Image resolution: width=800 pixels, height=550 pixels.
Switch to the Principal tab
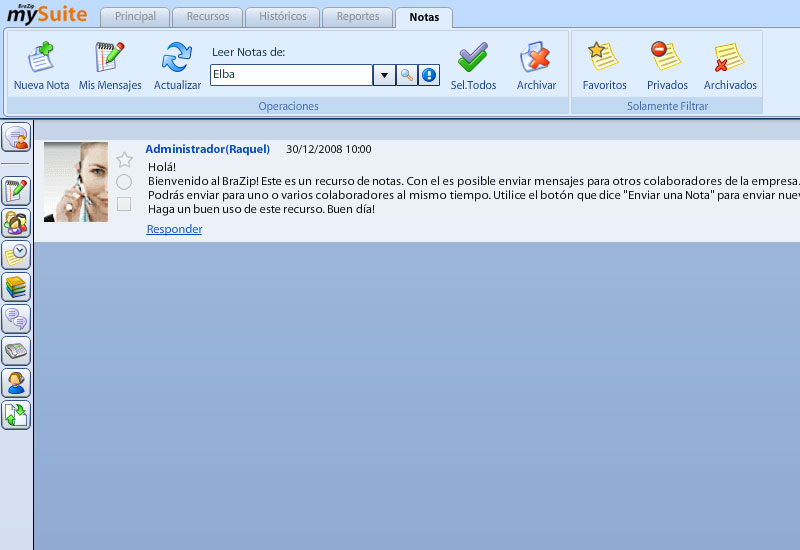pos(135,17)
